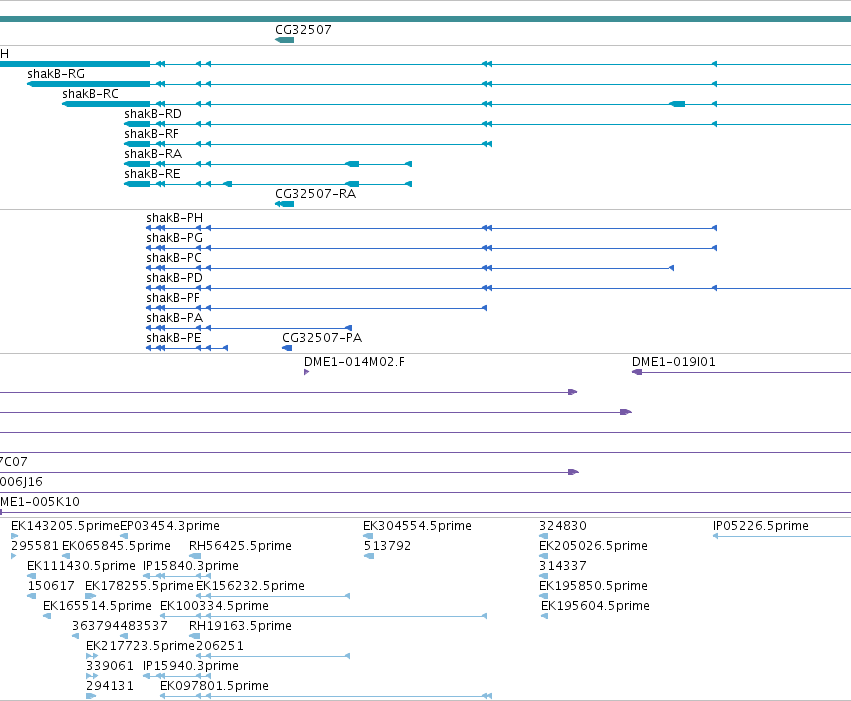Click the 339061 feature label
Screen dimensions: 851x701
110,667
